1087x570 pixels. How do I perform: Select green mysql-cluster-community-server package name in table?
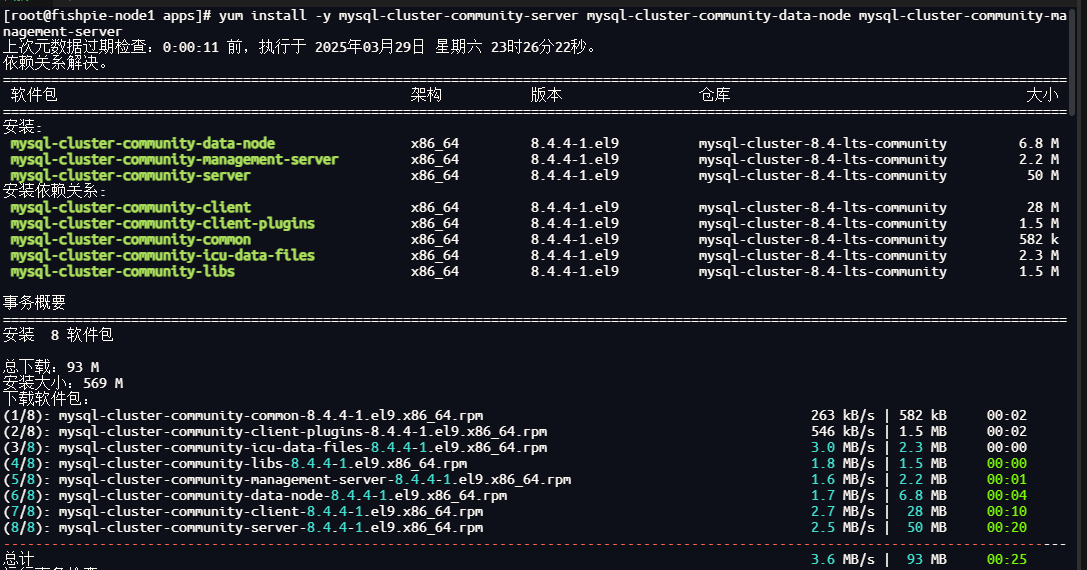[130, 175]
